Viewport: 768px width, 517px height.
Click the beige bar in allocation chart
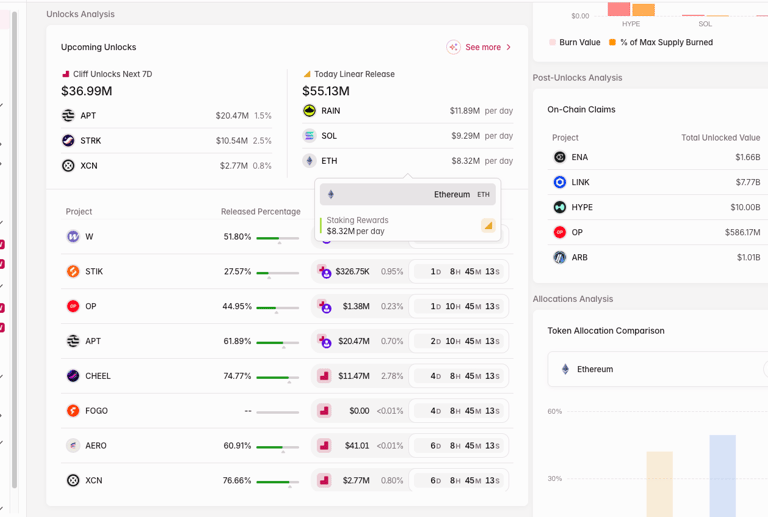tap(659, 484)
